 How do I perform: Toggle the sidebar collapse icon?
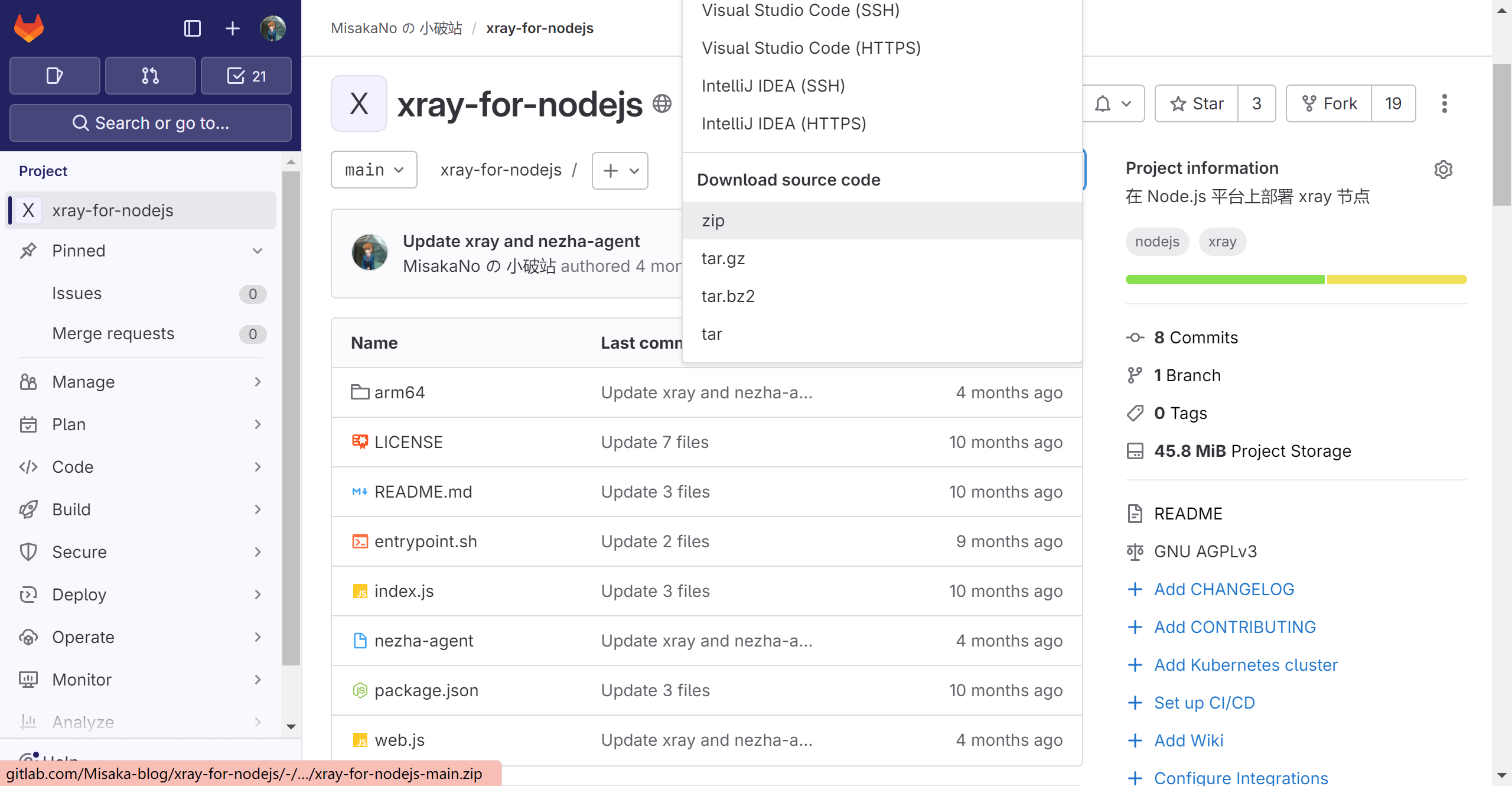(193, 28)
